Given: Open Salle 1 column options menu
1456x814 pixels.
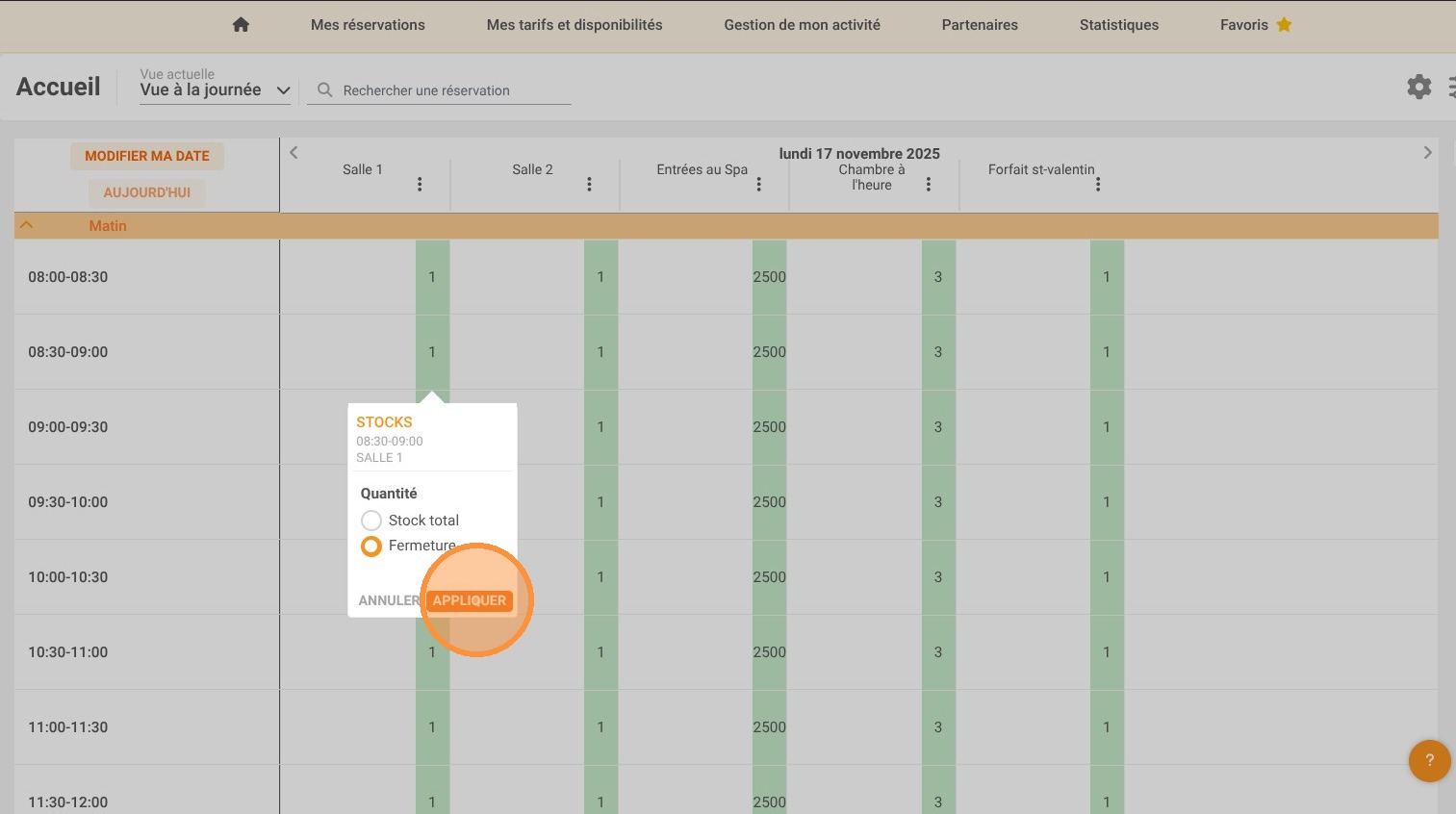Looking at the screenshot, I should click(x=420, y=184).
